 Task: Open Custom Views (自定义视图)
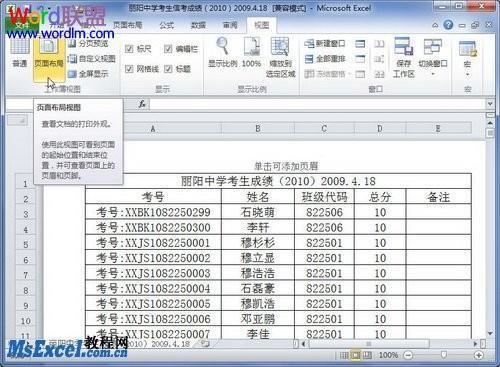pyautogui.click(x=92, y=59)
